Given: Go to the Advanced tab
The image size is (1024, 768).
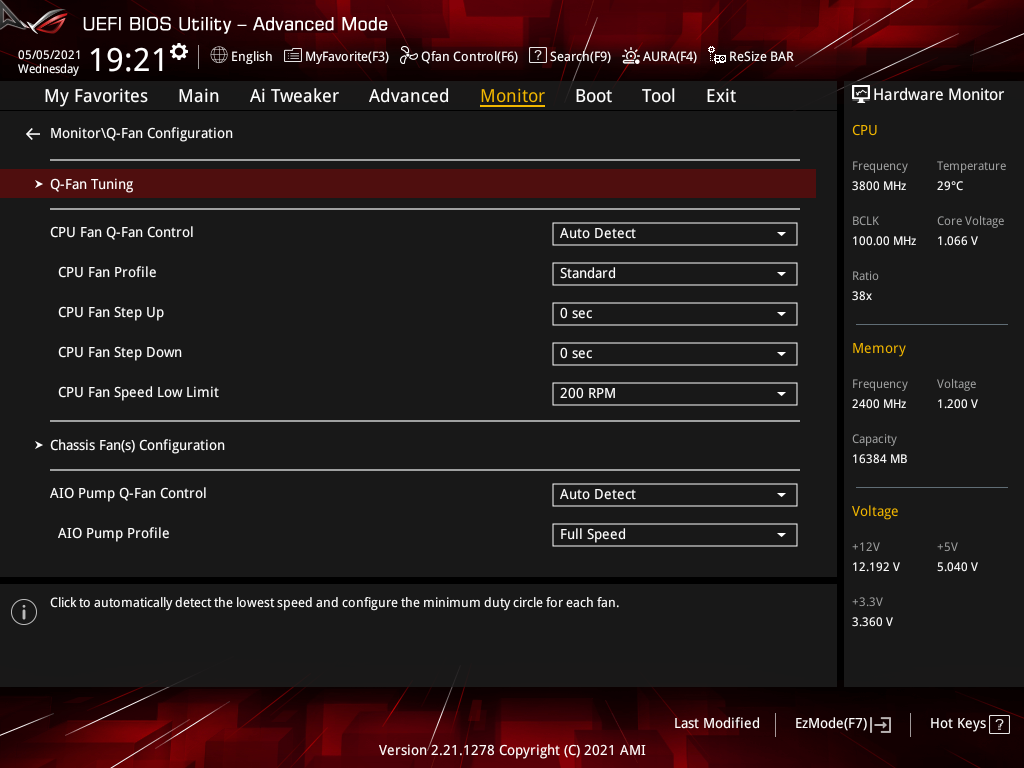Looking at the screenshot, I should (409, 96).
